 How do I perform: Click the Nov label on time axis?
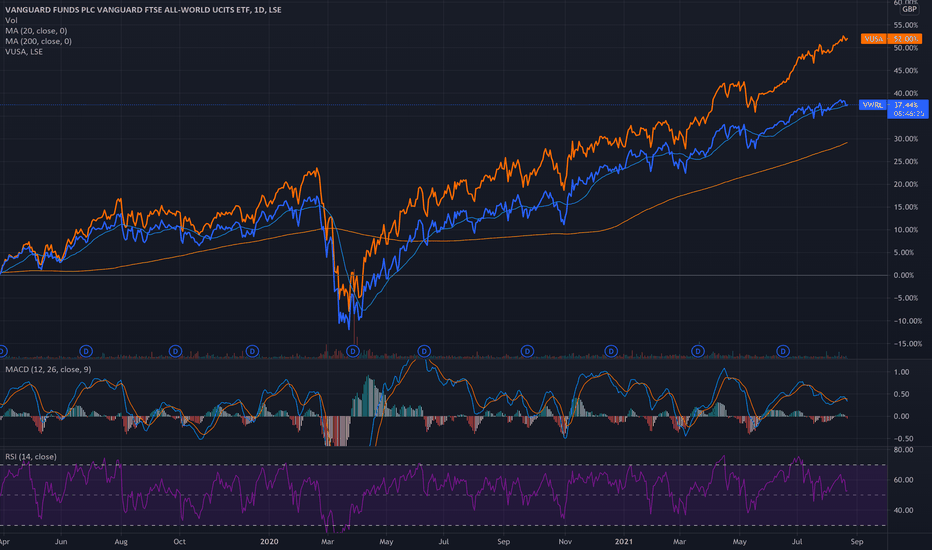(x=565, y=542)
